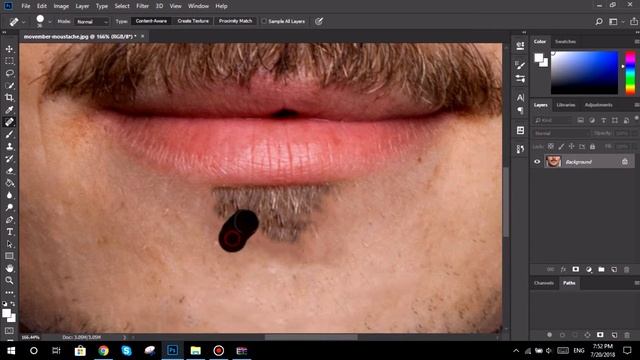The image size is (640, 360).
Task: Toggle Lock position icon in Layers panel
Action: click(571, 147)
